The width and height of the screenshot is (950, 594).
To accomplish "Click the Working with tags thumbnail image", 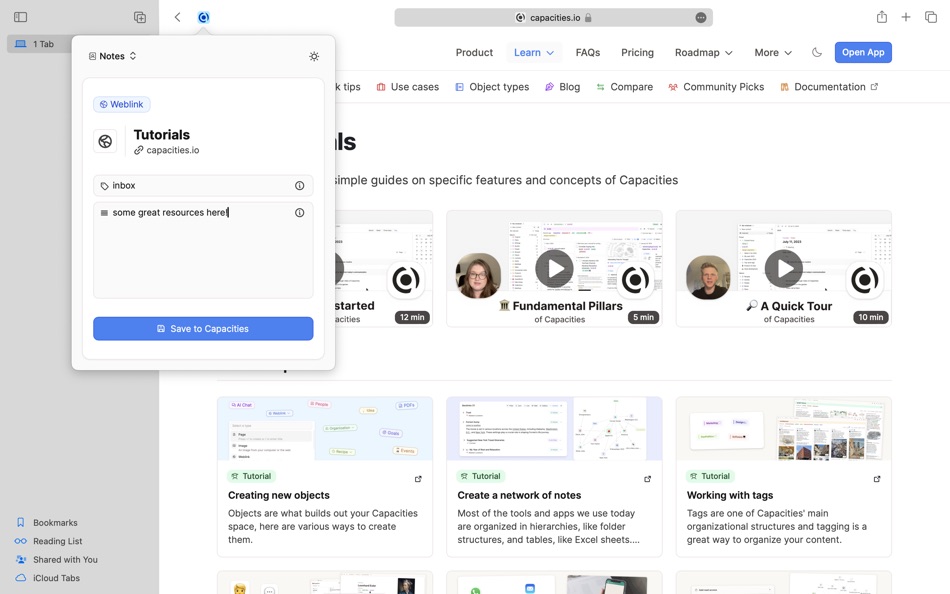I will tap(783, 429).
